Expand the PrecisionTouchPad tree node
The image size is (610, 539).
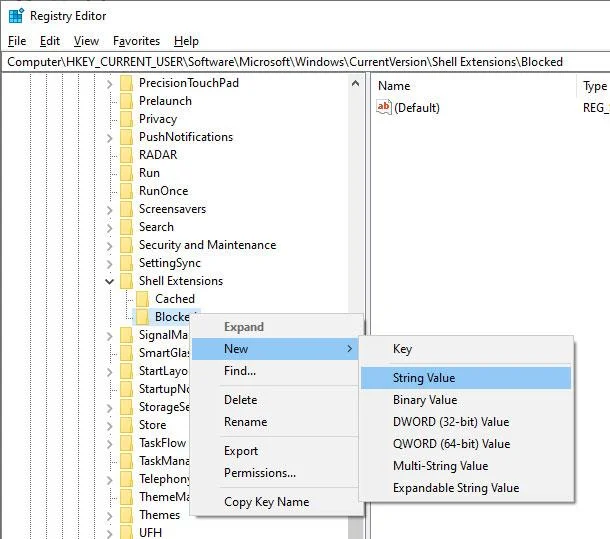110,84
